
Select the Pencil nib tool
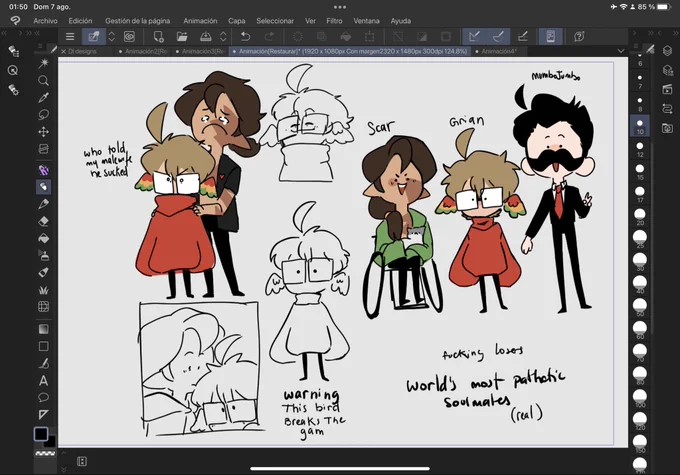click(43, 204)
